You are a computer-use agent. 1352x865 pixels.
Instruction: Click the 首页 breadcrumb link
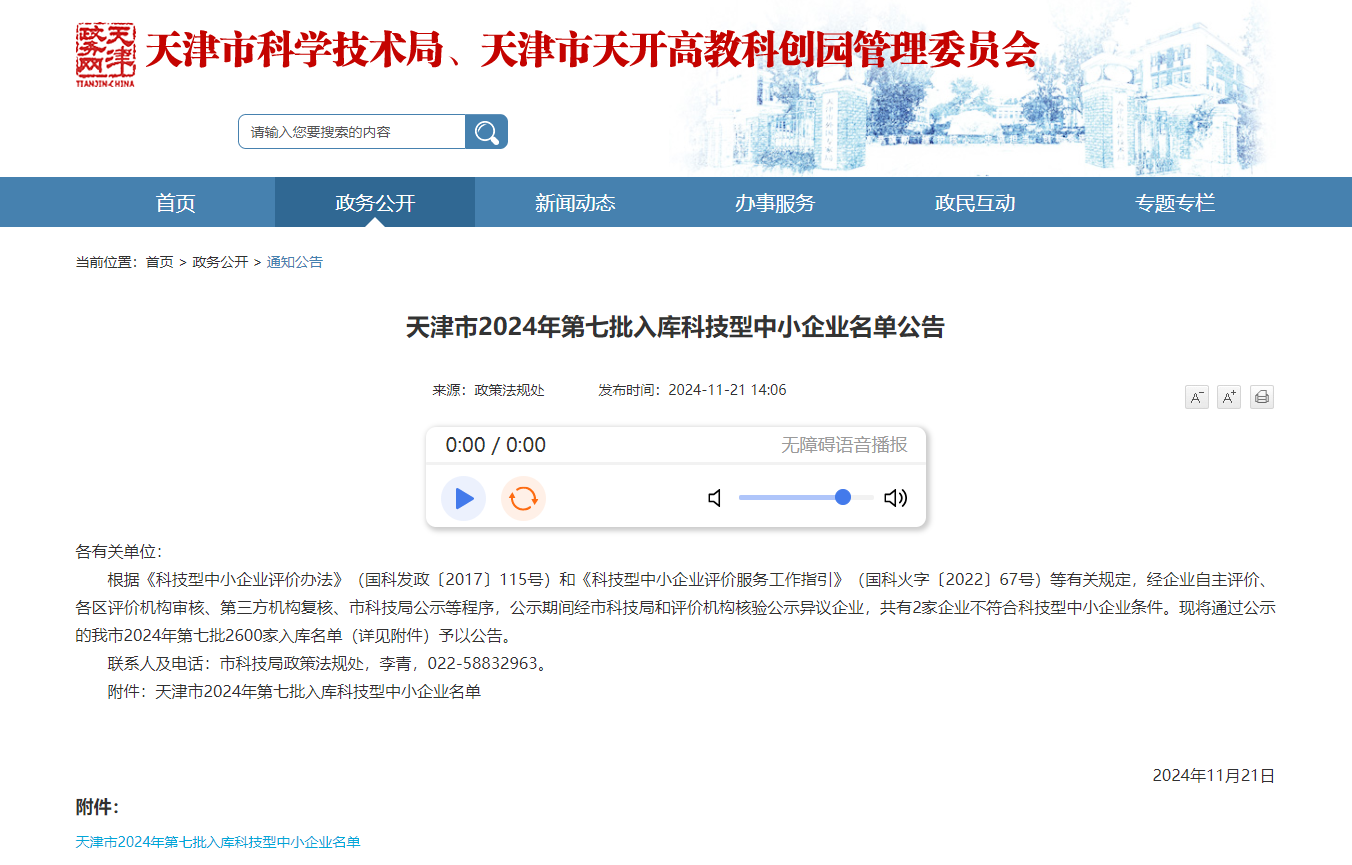coord(159,262)
